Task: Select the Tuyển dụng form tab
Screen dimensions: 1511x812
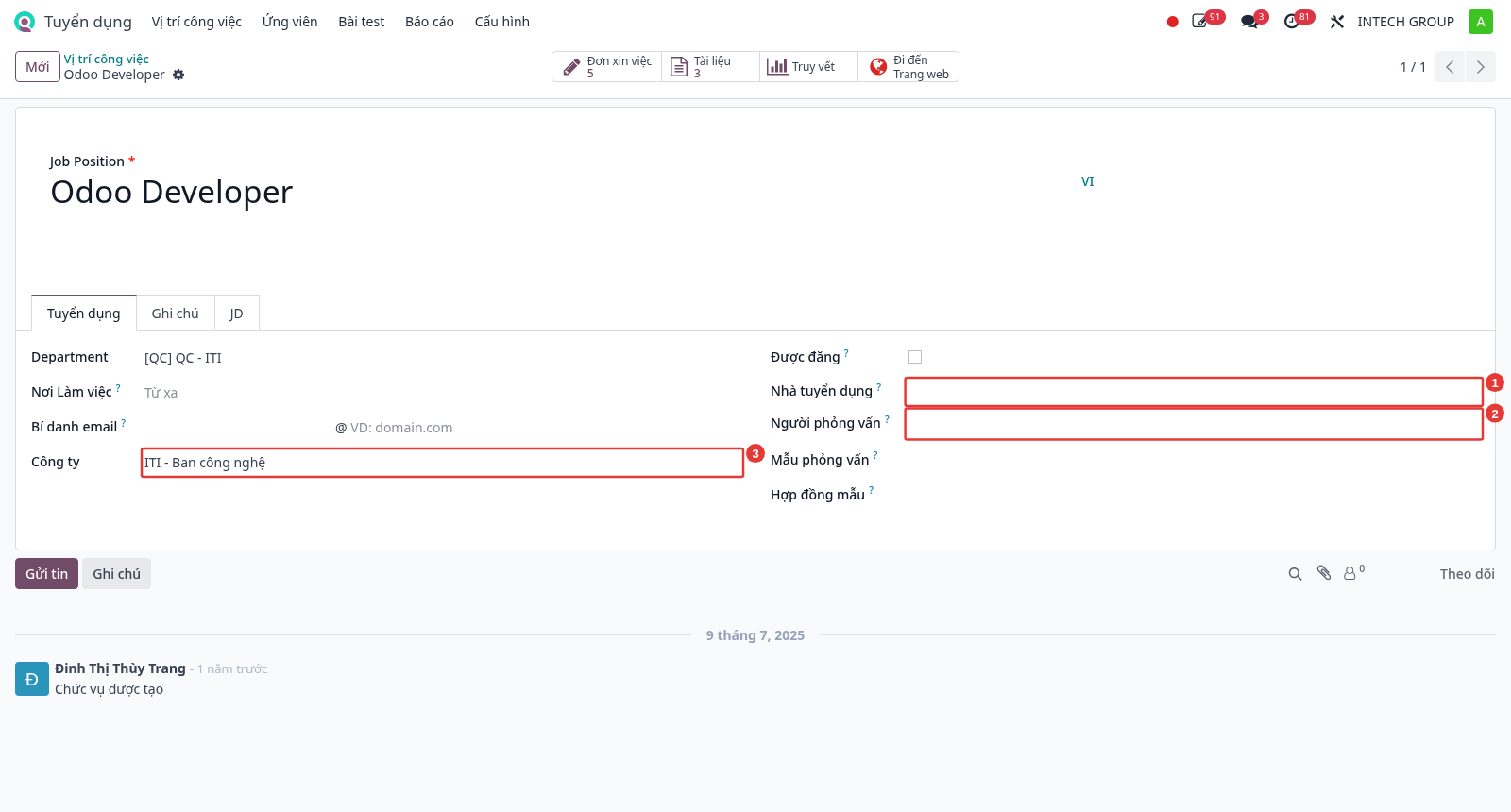Action: click(x=84, y=313)
